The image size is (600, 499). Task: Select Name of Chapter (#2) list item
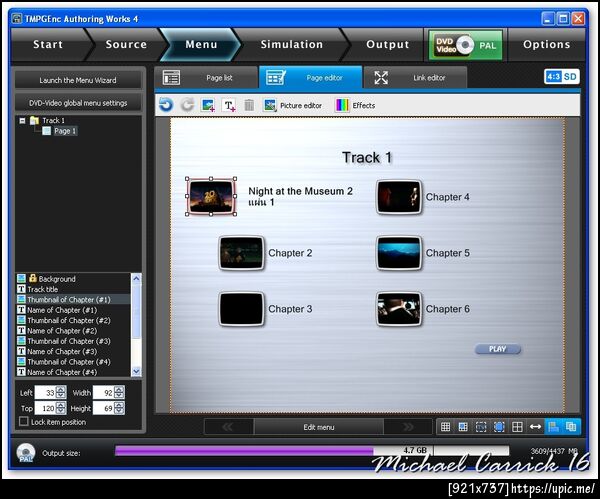[x=73, y=331]
